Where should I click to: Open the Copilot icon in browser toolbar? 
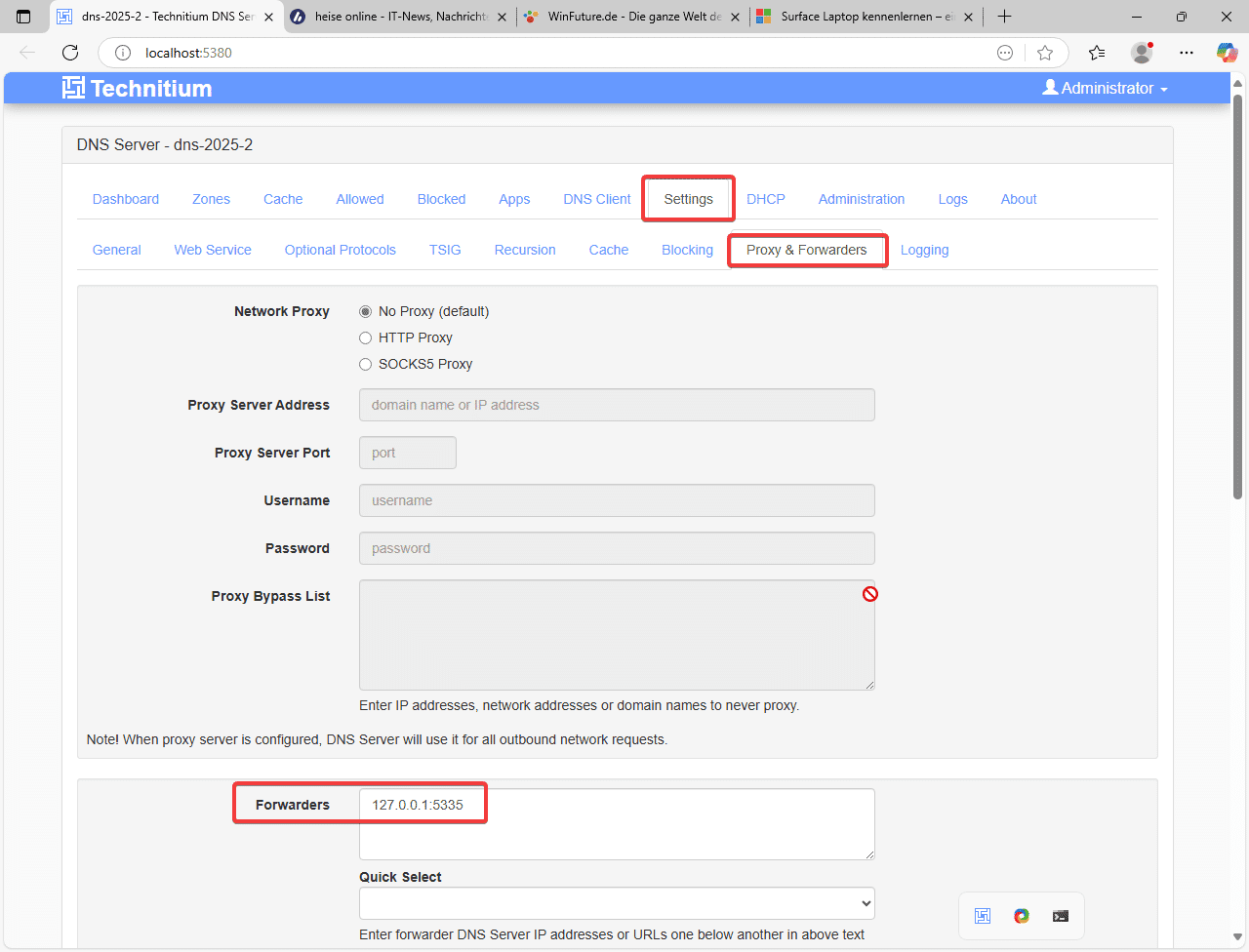[1227, 53]
